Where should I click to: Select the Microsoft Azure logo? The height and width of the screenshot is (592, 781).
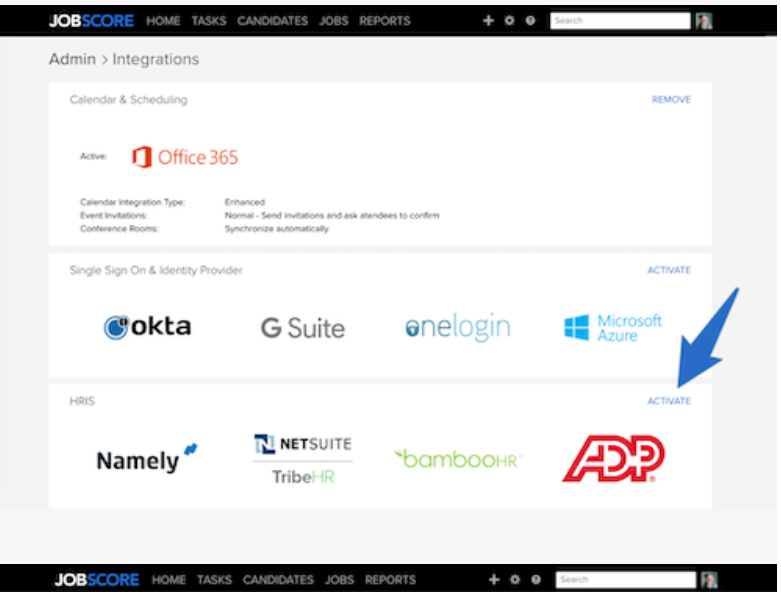click(x=613, y=328)
